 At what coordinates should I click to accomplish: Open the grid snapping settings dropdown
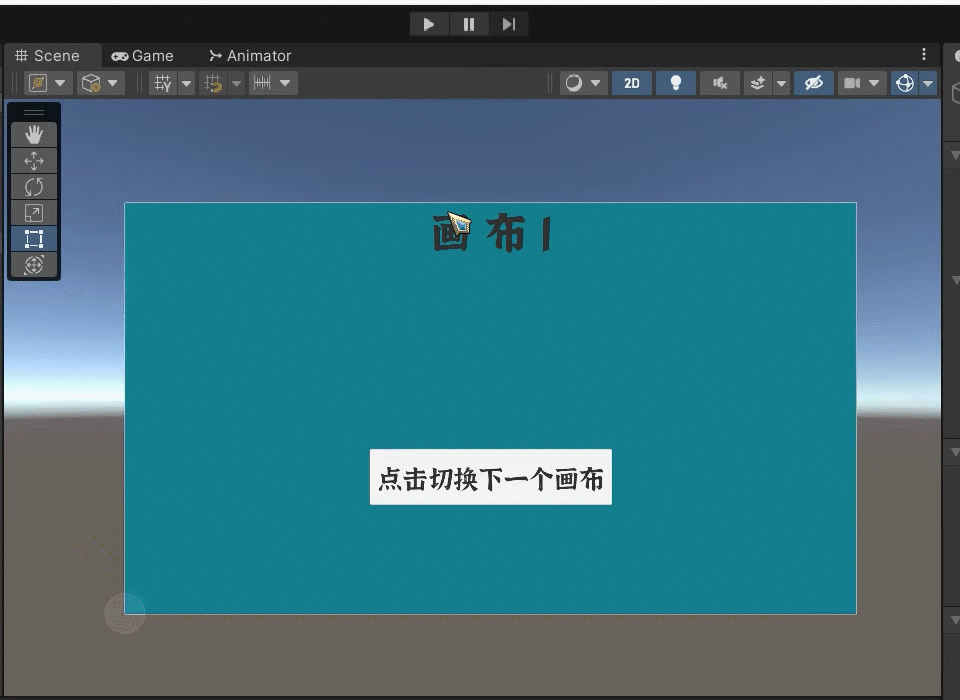(x=236, y=83)
